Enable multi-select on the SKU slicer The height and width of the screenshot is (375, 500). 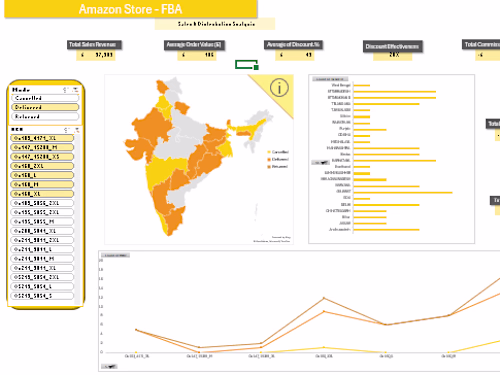point(67,130)
